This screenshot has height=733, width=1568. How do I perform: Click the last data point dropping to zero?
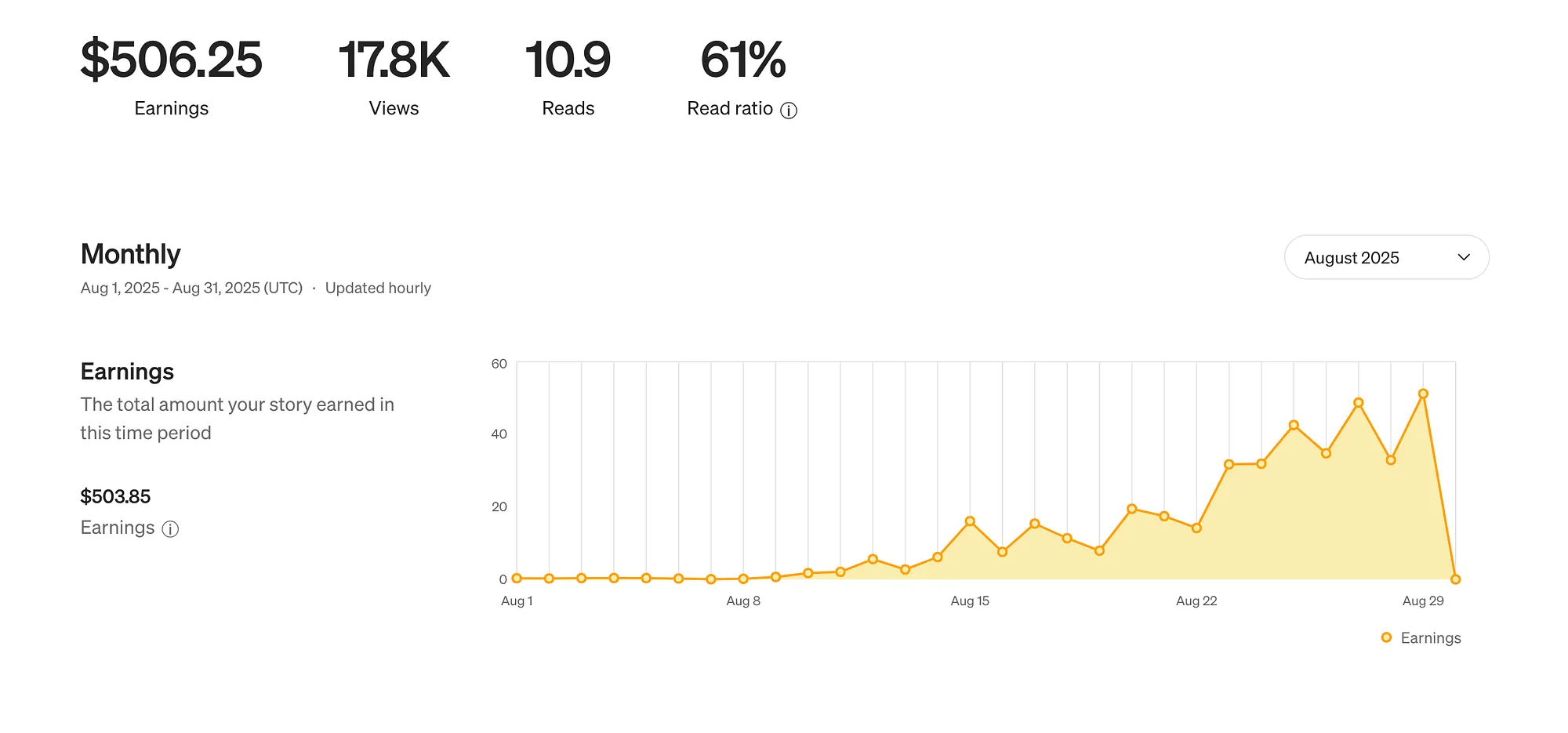pyautogui.click(x=1455, y=579)
